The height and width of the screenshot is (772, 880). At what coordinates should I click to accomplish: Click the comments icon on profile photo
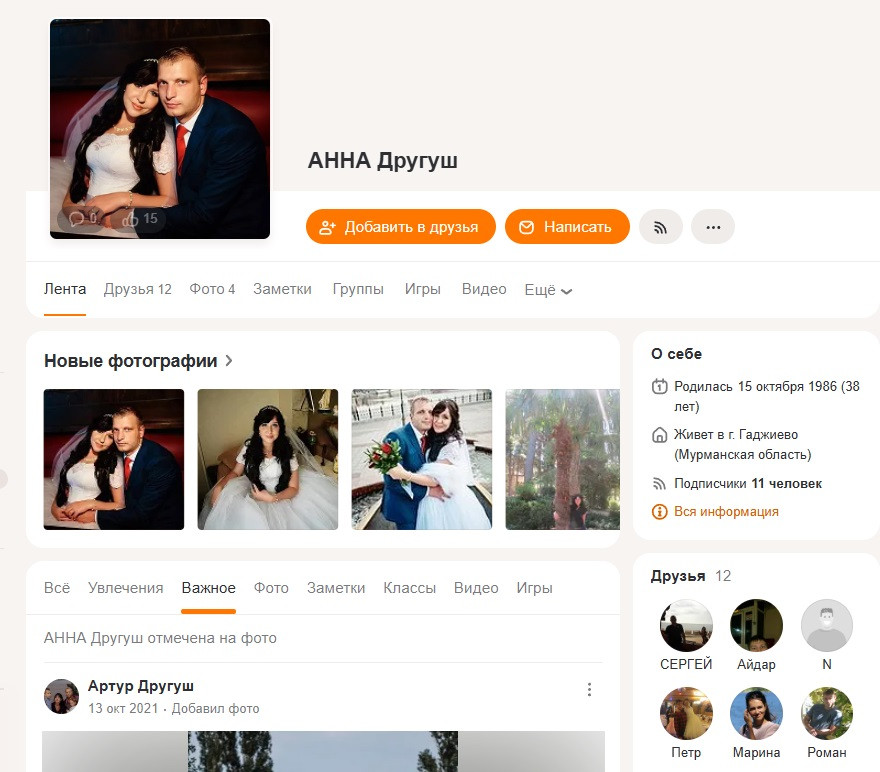pos(76,218)
